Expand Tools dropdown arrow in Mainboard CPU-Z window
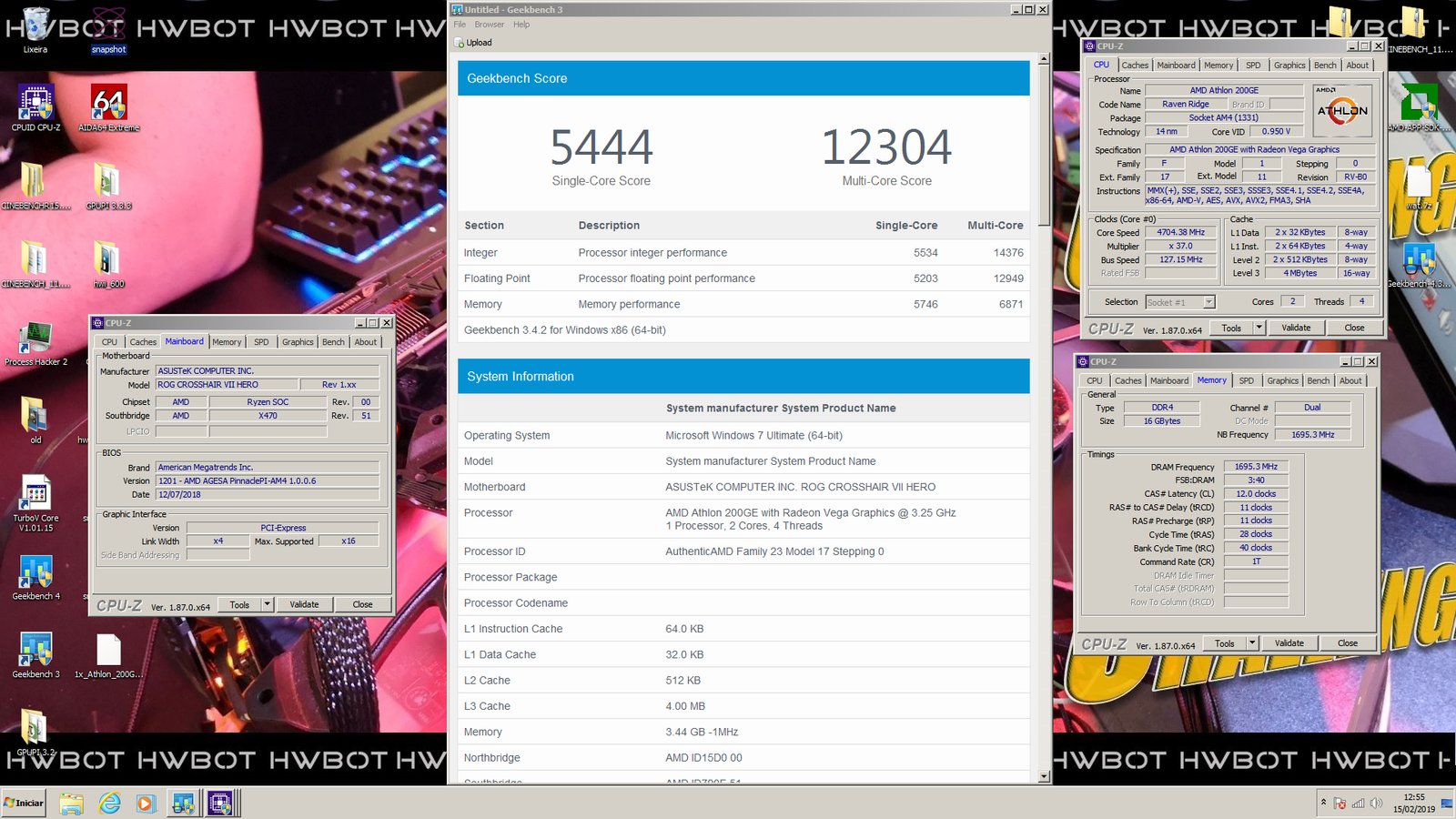1456x819 pixels. point(267,604)
